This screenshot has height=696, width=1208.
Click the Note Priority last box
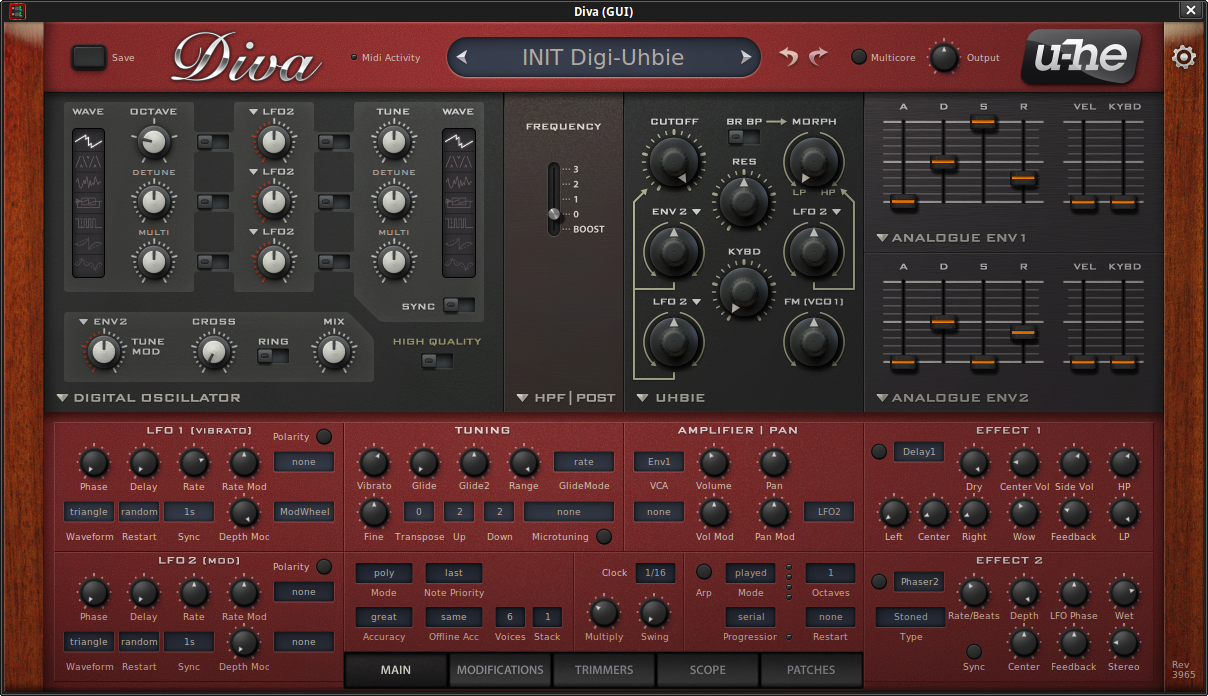tap(454, 573)
